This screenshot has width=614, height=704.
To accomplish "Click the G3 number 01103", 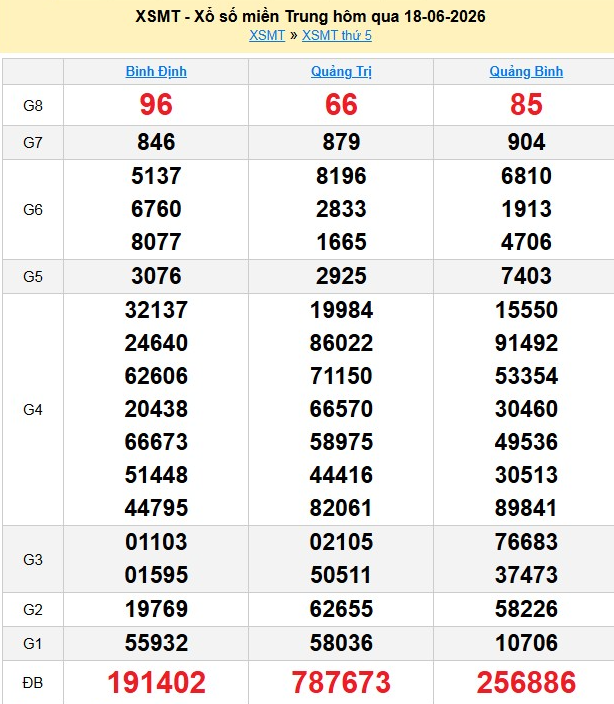I will 156,542.
